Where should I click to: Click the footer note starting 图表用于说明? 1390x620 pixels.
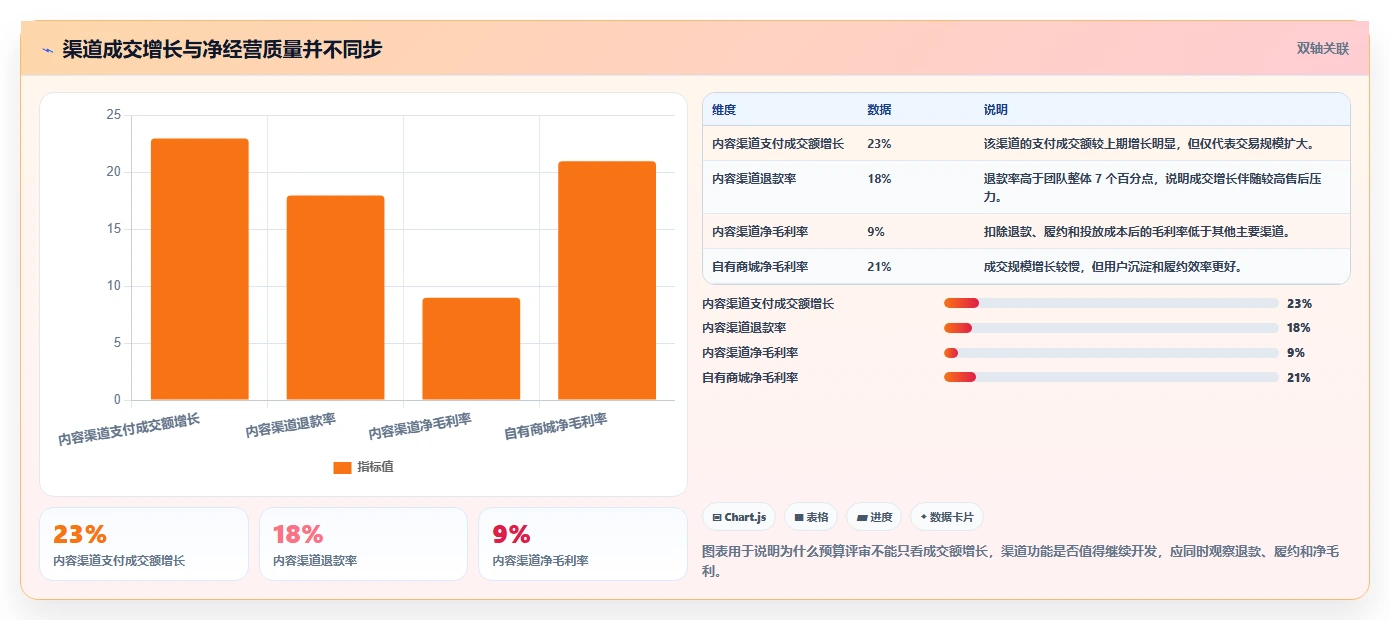pos(1021,562)
